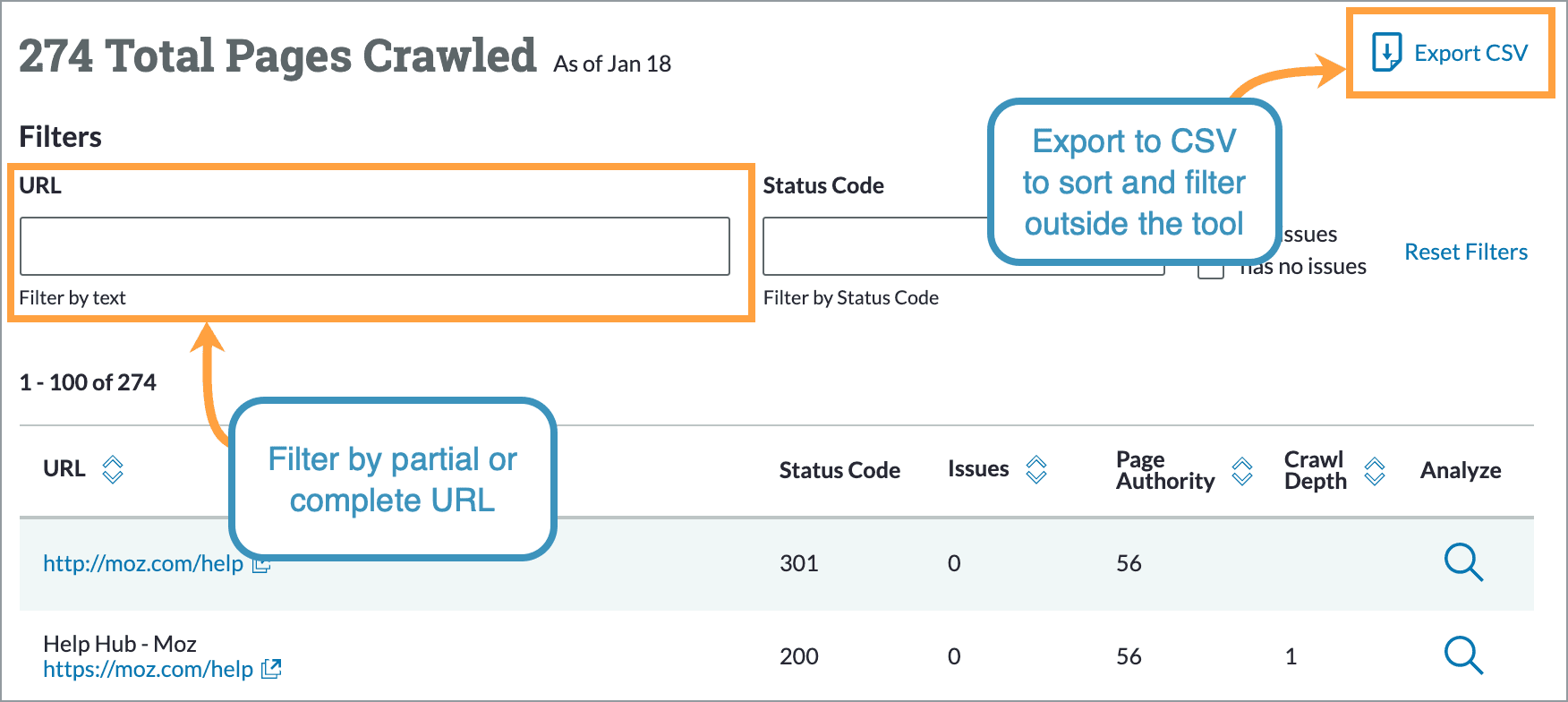Open the https://moz.com/help link
Image resolution: width=1568 pixels, height=702 pixels.
point(149,669)
